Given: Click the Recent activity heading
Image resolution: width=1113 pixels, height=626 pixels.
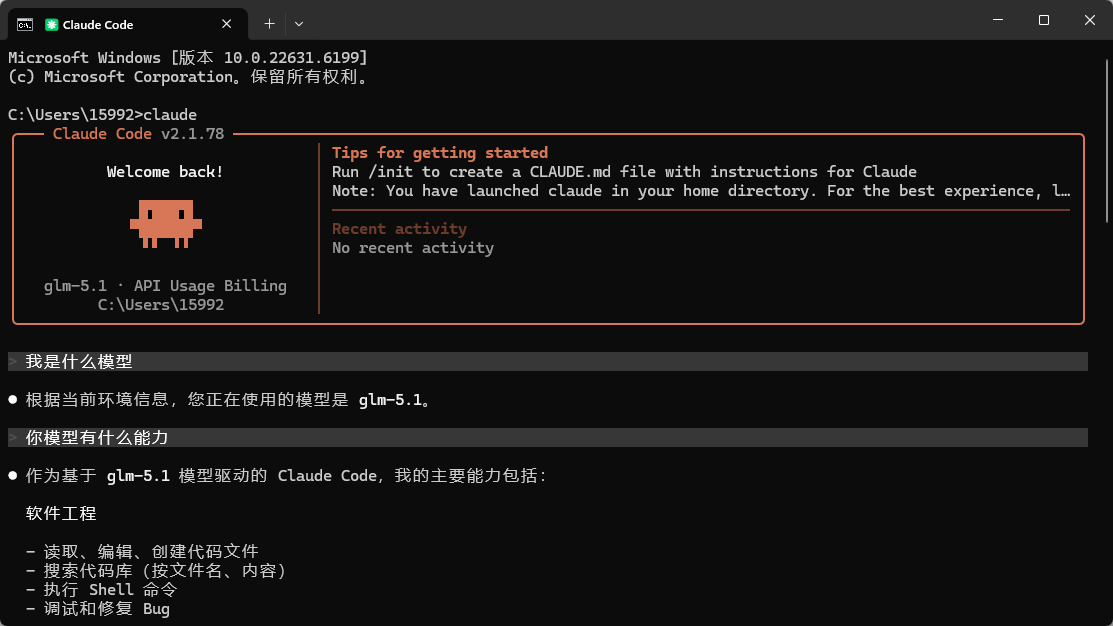Looking at the screenshot, I should point(399,229).
